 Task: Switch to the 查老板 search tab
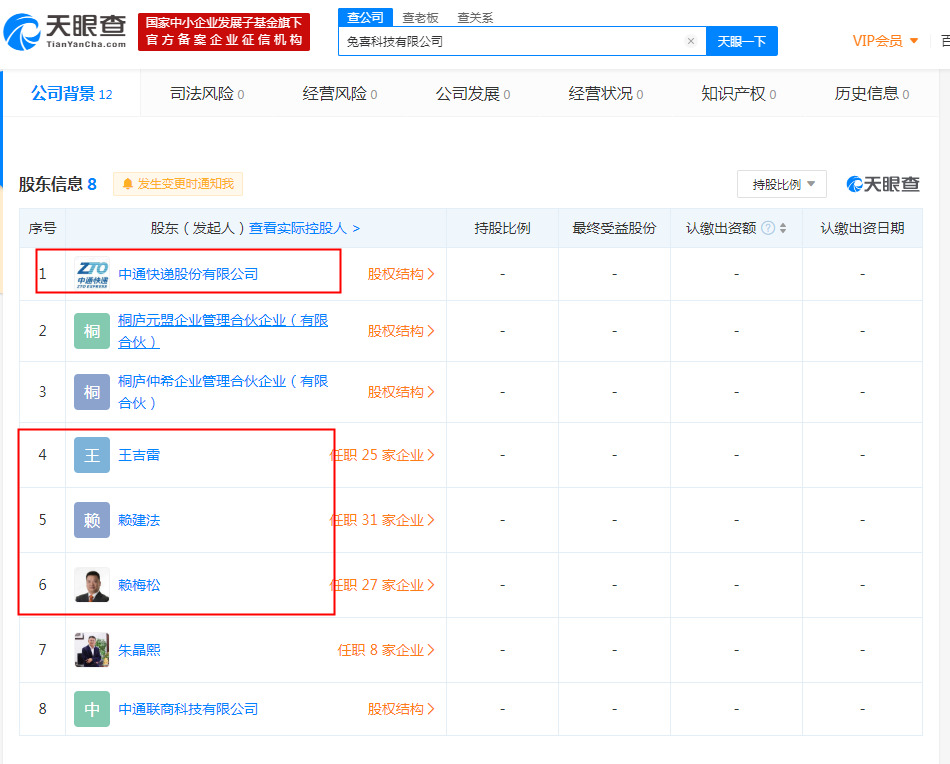420,18
